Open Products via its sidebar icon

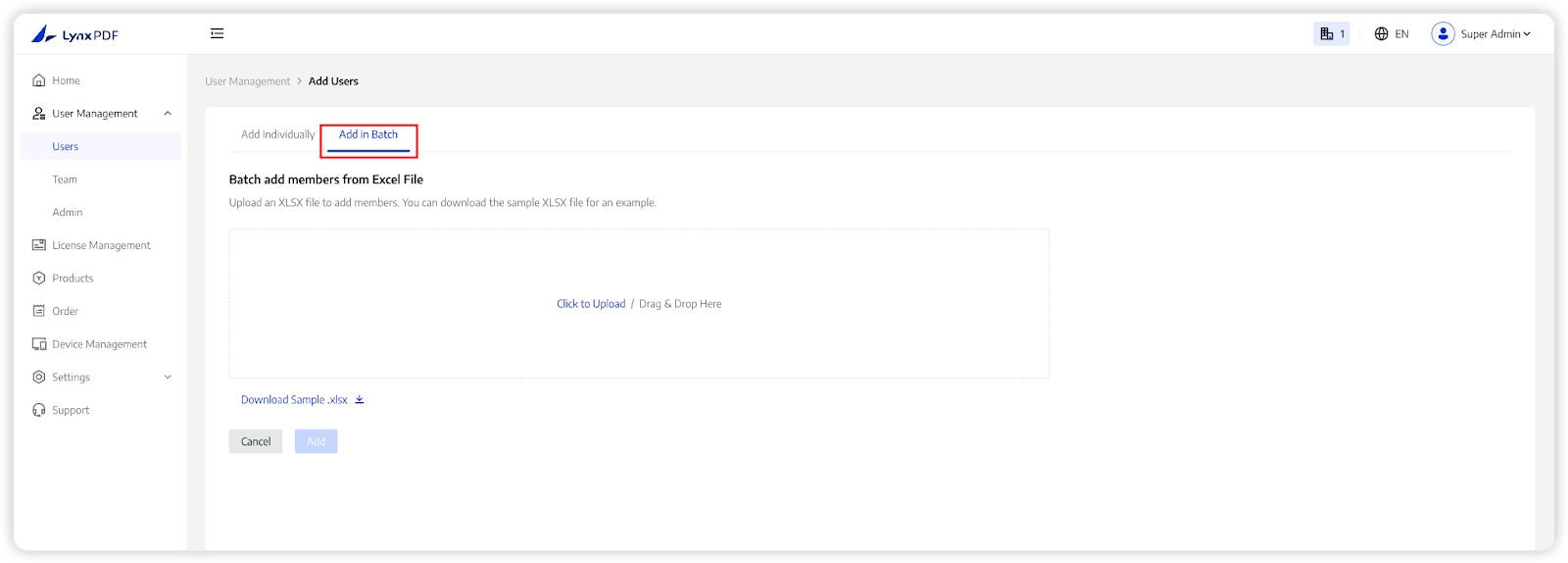click(39, 279)
